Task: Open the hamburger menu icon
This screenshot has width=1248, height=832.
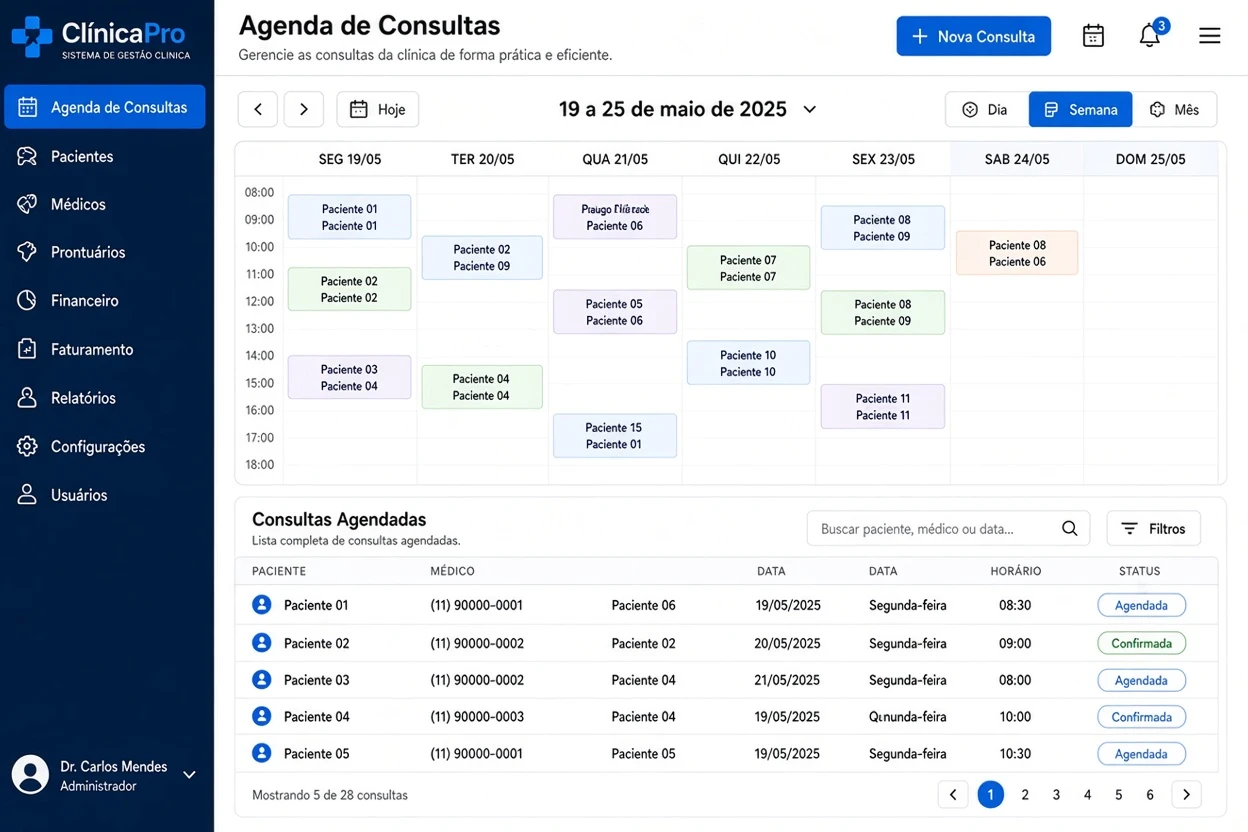Action: tap(1209, 36)
